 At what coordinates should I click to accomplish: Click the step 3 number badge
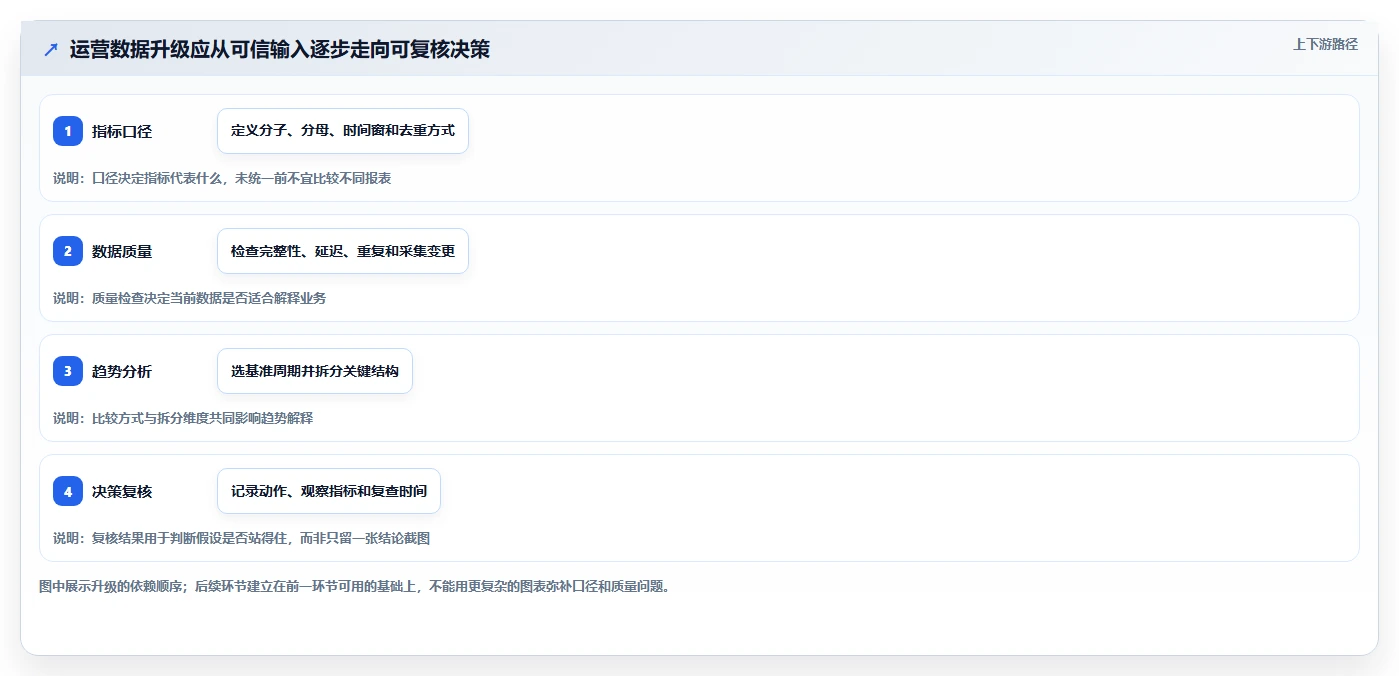click(x=68, y=371)
